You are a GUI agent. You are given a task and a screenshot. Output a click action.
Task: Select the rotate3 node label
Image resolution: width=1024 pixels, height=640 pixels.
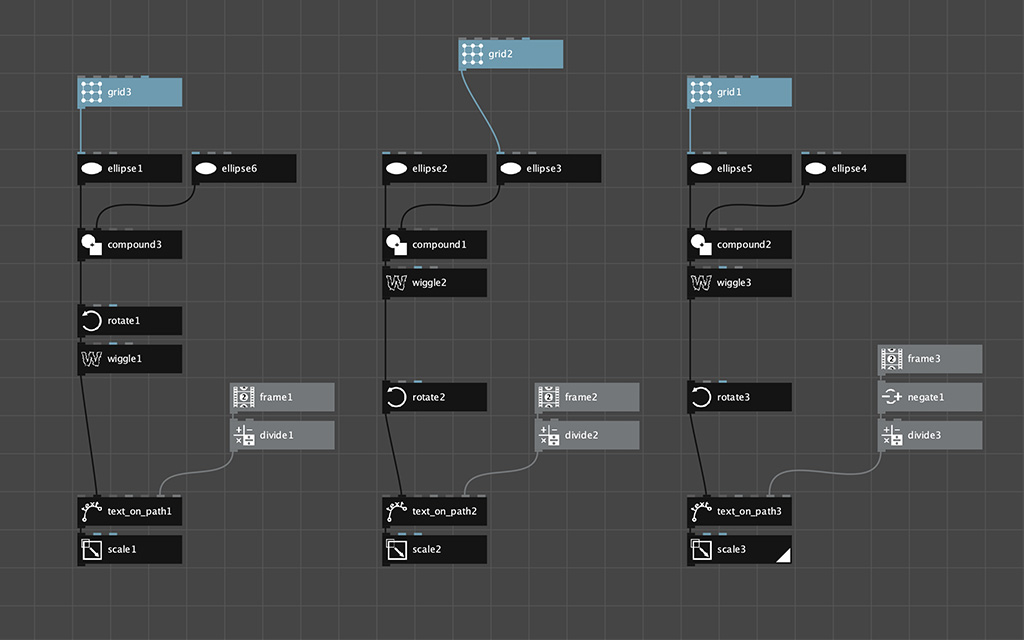click(733, 397)
